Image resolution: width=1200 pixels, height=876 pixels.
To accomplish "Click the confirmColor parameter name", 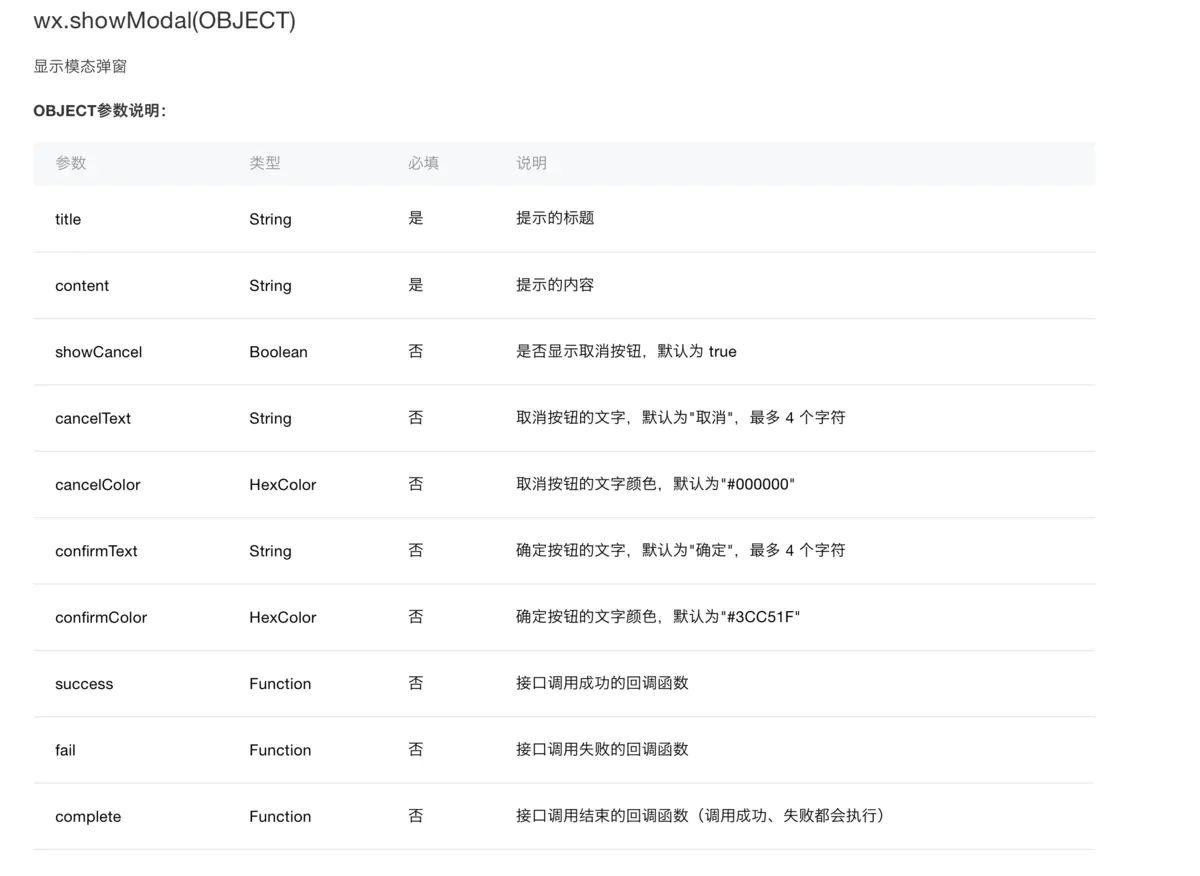I will (x=101, y=617).
